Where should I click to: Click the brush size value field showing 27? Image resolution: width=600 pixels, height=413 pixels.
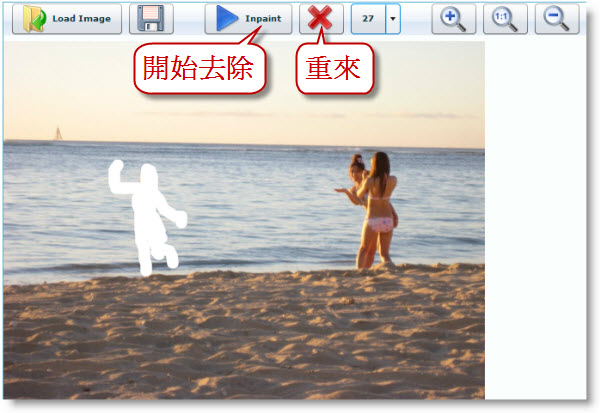coord(368,19)
